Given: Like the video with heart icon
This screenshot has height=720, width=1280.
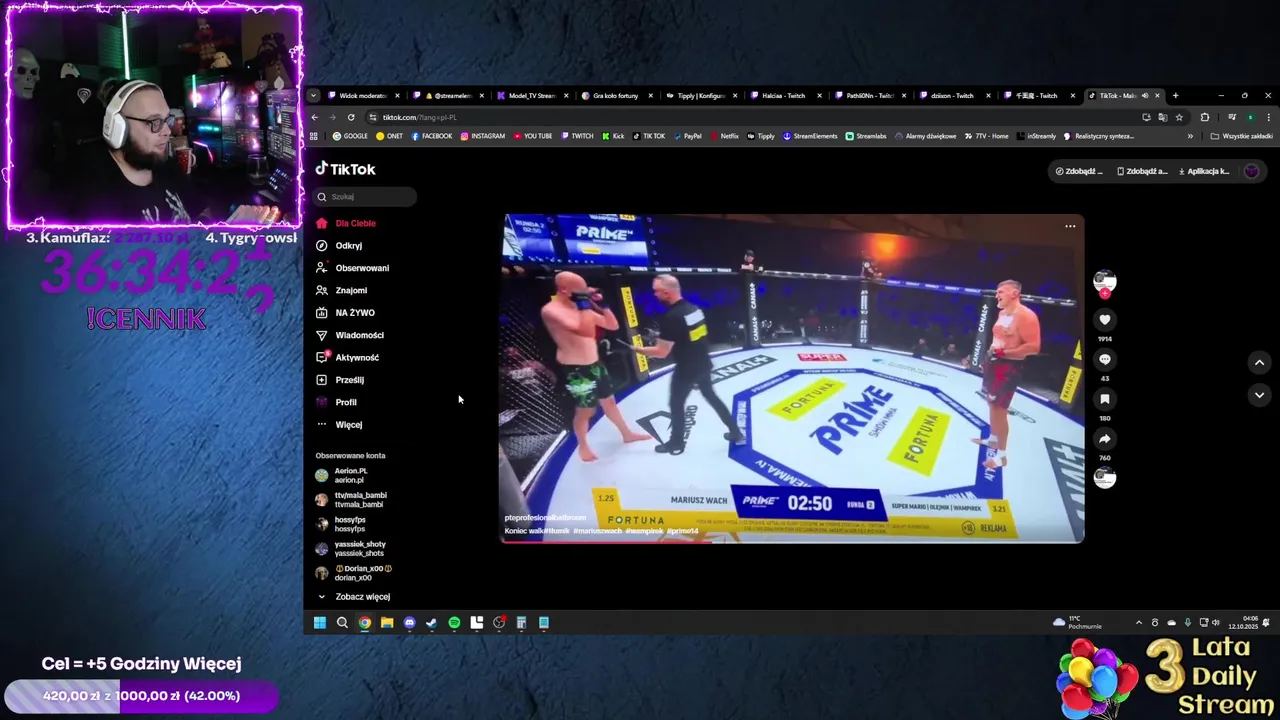Looking at the screenshot, I should 1105,320.
